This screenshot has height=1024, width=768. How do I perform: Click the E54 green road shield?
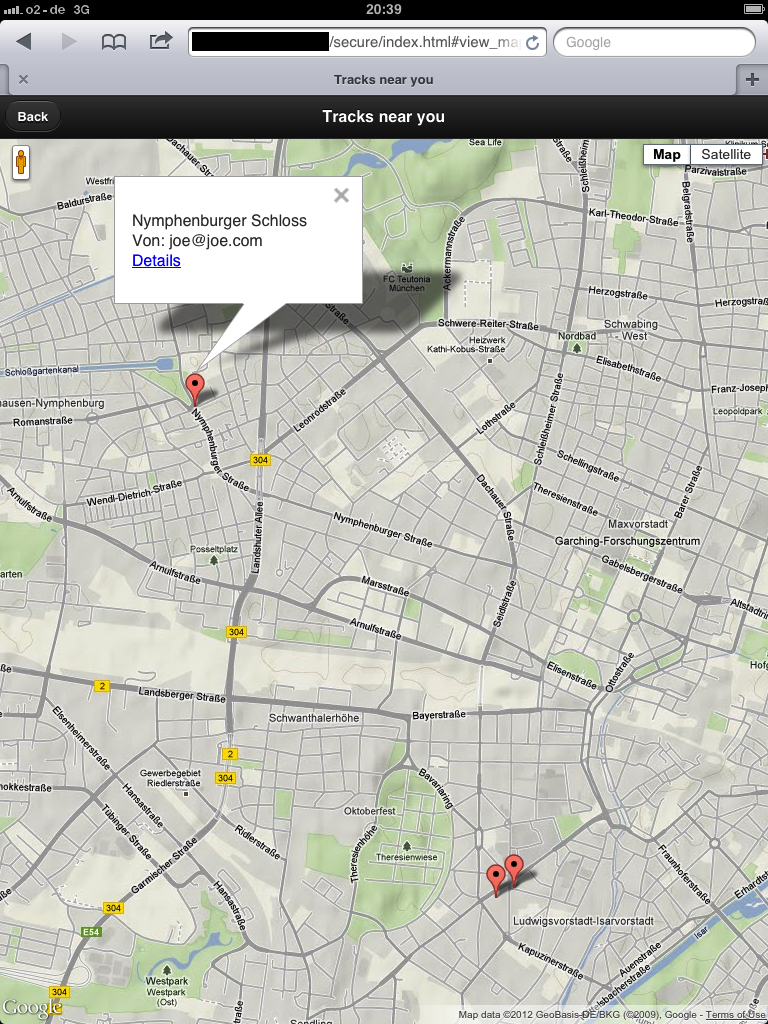[x=91, y=931]
